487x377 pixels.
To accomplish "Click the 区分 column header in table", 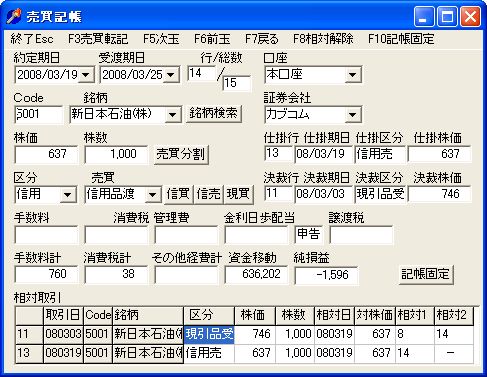I will (209, 315).
